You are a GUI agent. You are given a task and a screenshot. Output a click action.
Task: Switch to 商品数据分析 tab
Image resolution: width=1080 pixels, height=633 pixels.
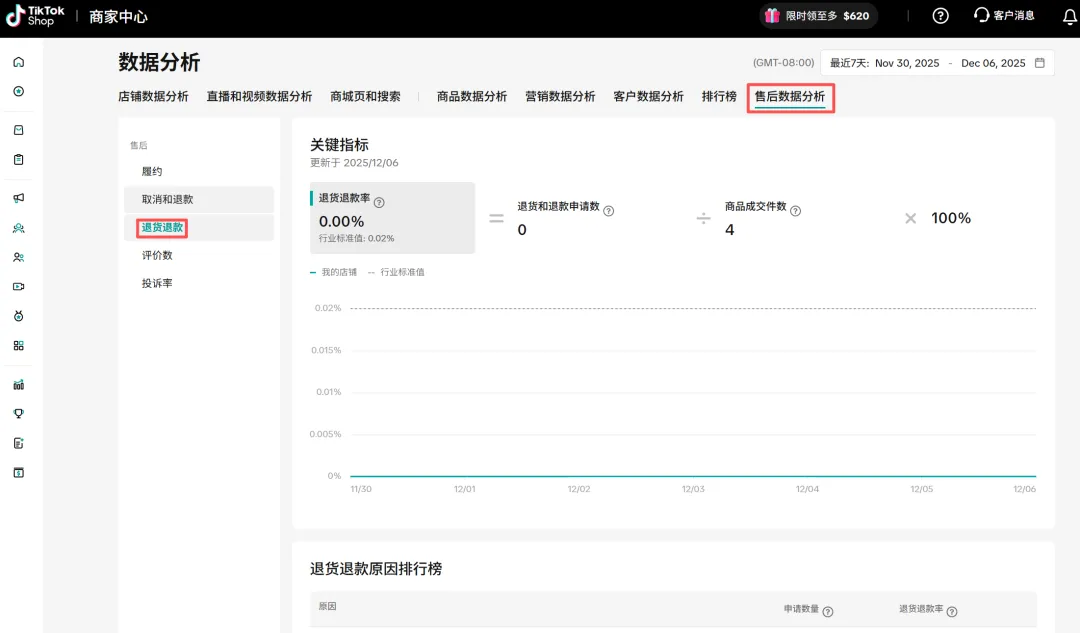pyautogui.click(x=471, y=97)
